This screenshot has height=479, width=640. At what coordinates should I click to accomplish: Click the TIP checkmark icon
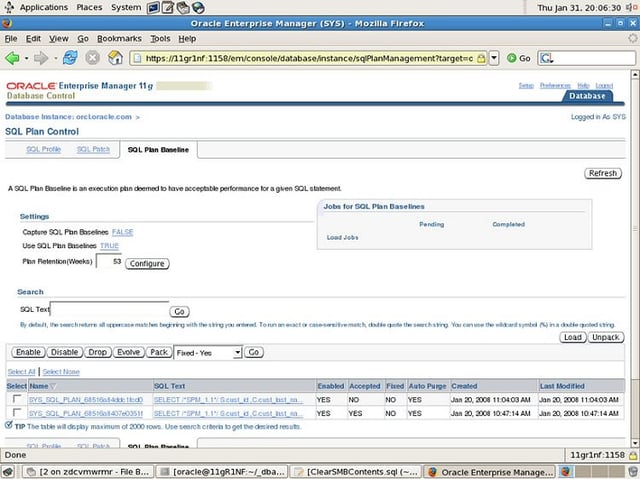[x=9, y=425]
